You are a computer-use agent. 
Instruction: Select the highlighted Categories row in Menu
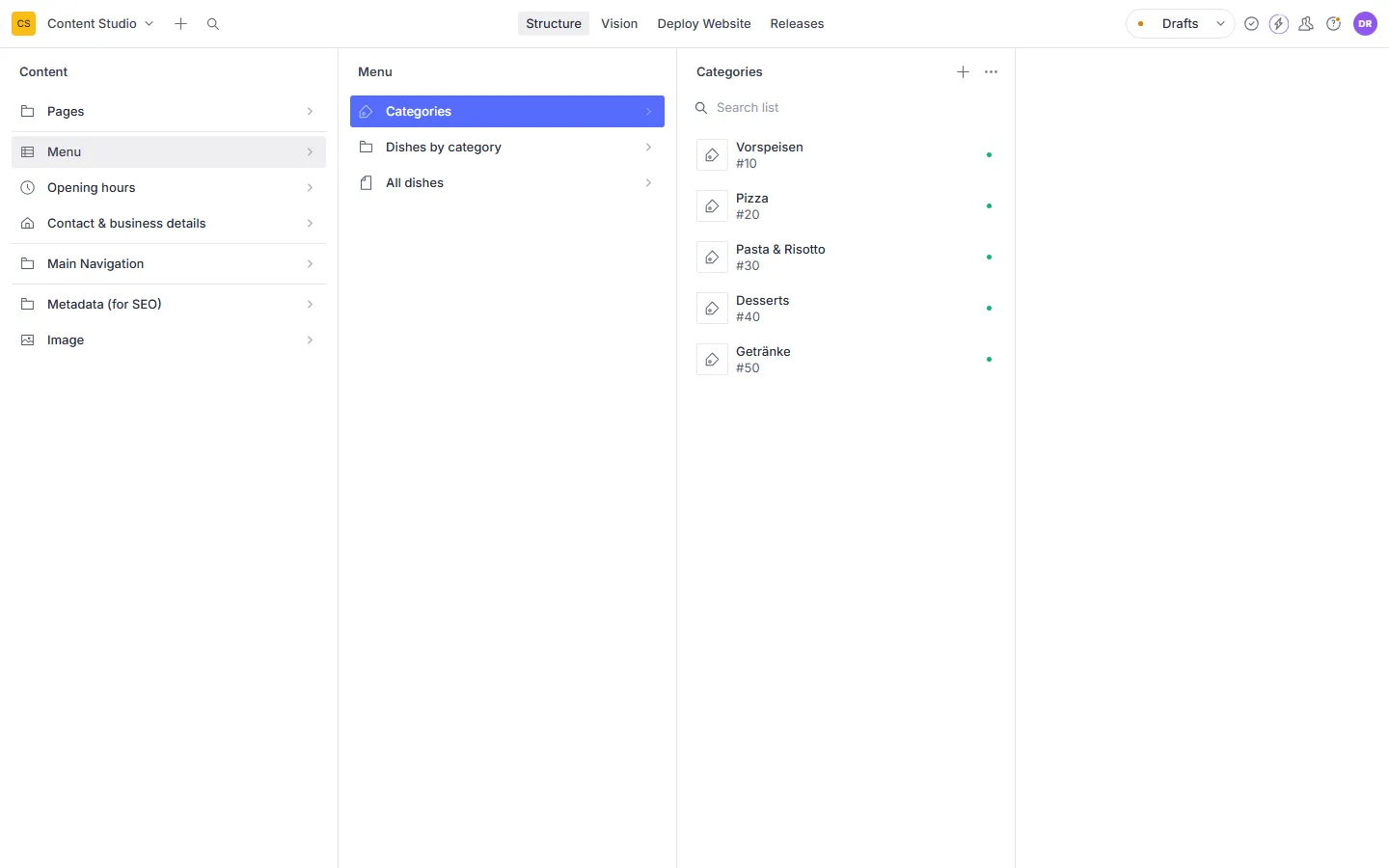(x=507, y=111)
